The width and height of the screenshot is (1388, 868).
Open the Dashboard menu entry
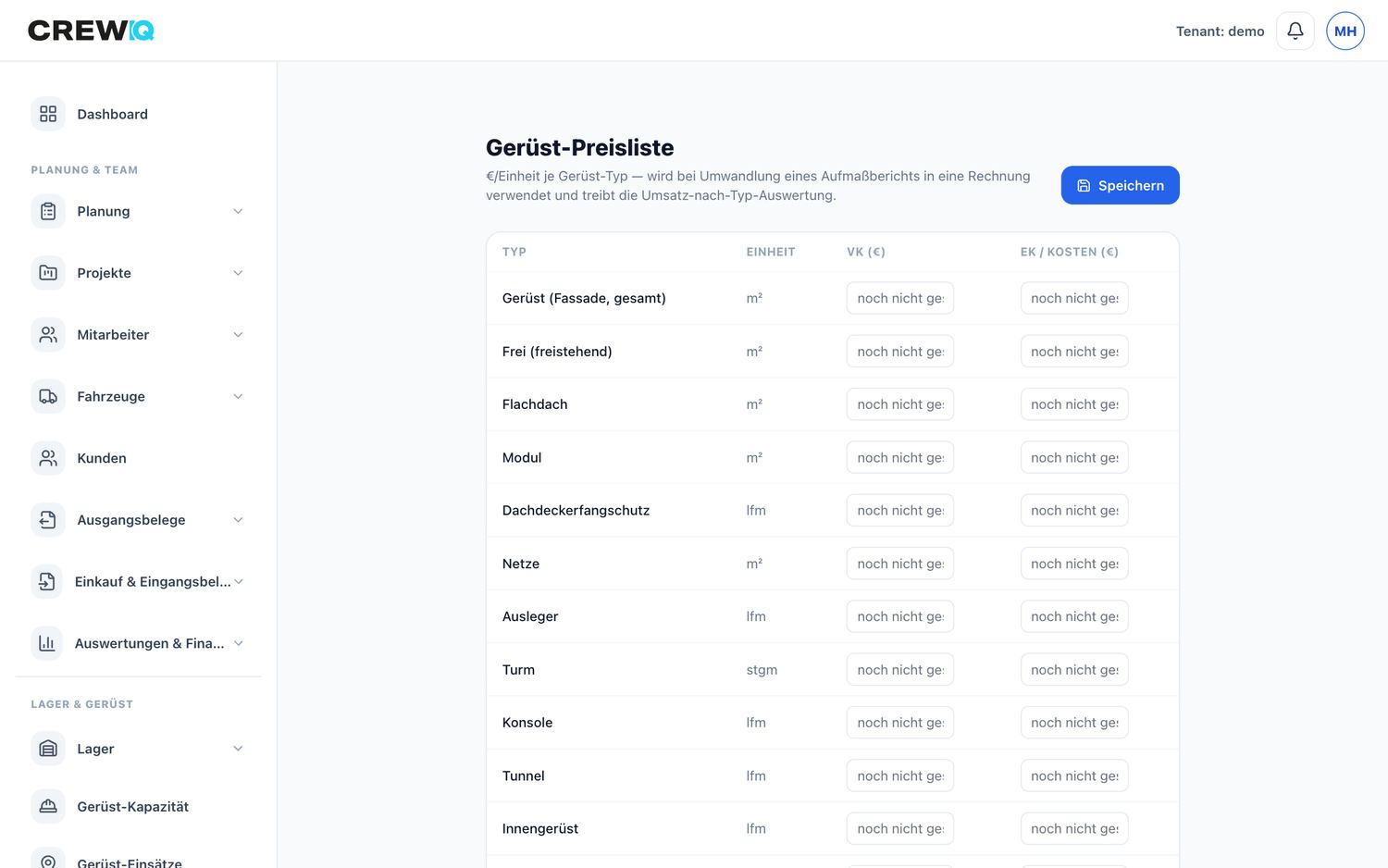click(139, 114)
